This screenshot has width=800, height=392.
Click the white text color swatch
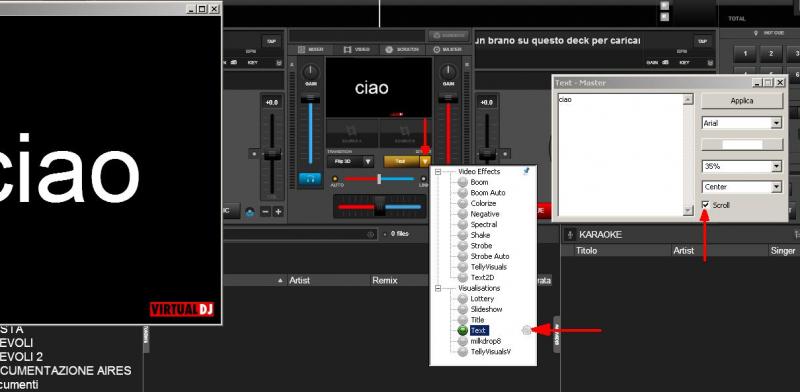(x=742, y=144)
